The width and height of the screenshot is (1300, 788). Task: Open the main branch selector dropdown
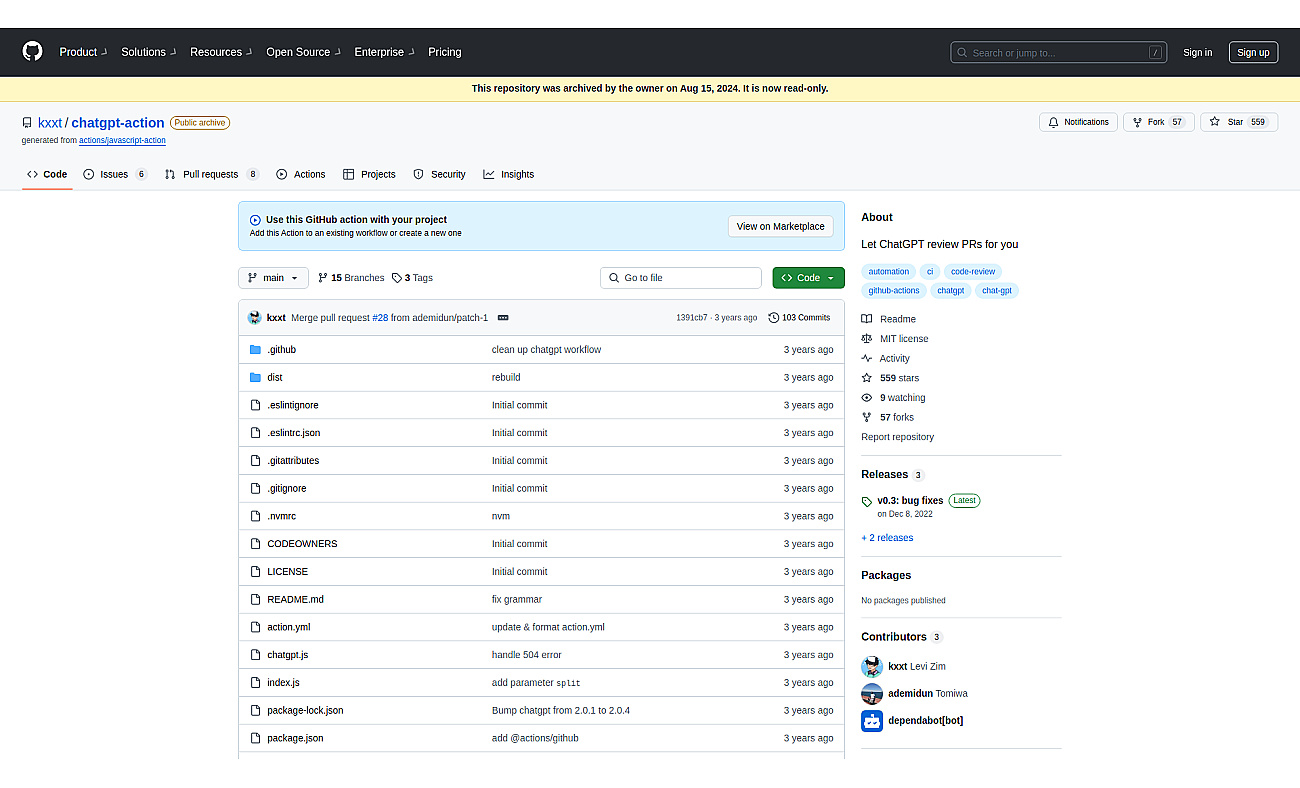[x=273, y=278]
